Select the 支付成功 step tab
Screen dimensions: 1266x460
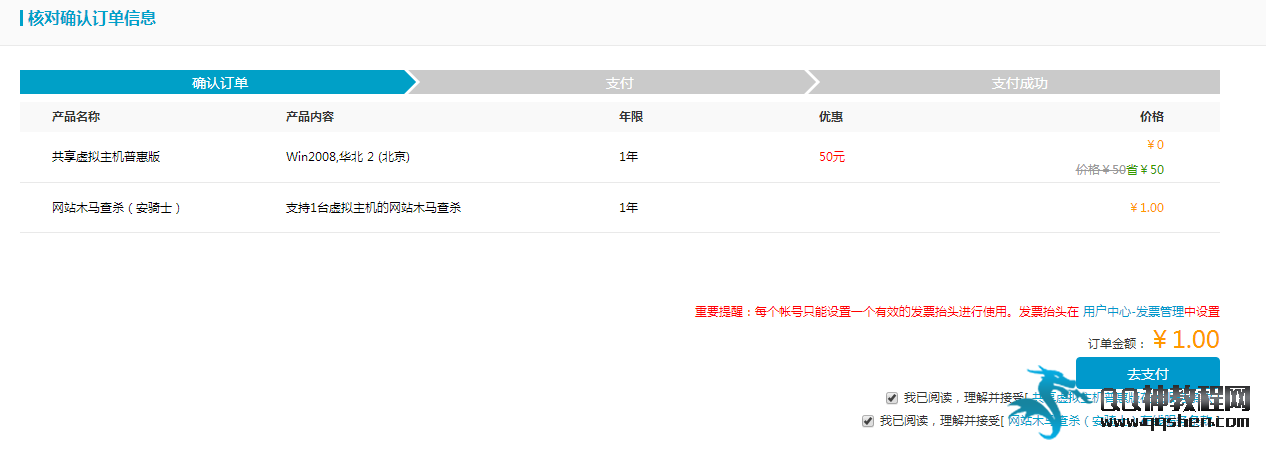coord(1018,83)
